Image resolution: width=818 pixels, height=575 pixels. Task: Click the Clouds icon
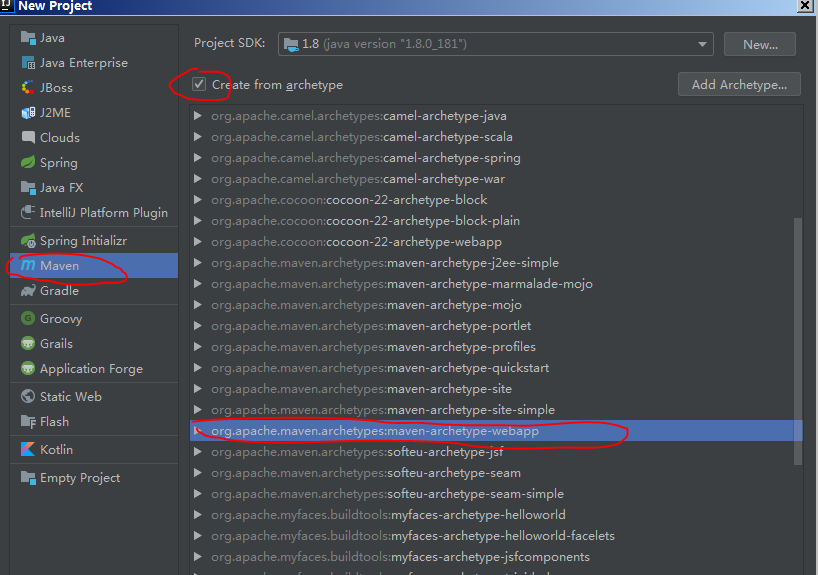[28, 138]
